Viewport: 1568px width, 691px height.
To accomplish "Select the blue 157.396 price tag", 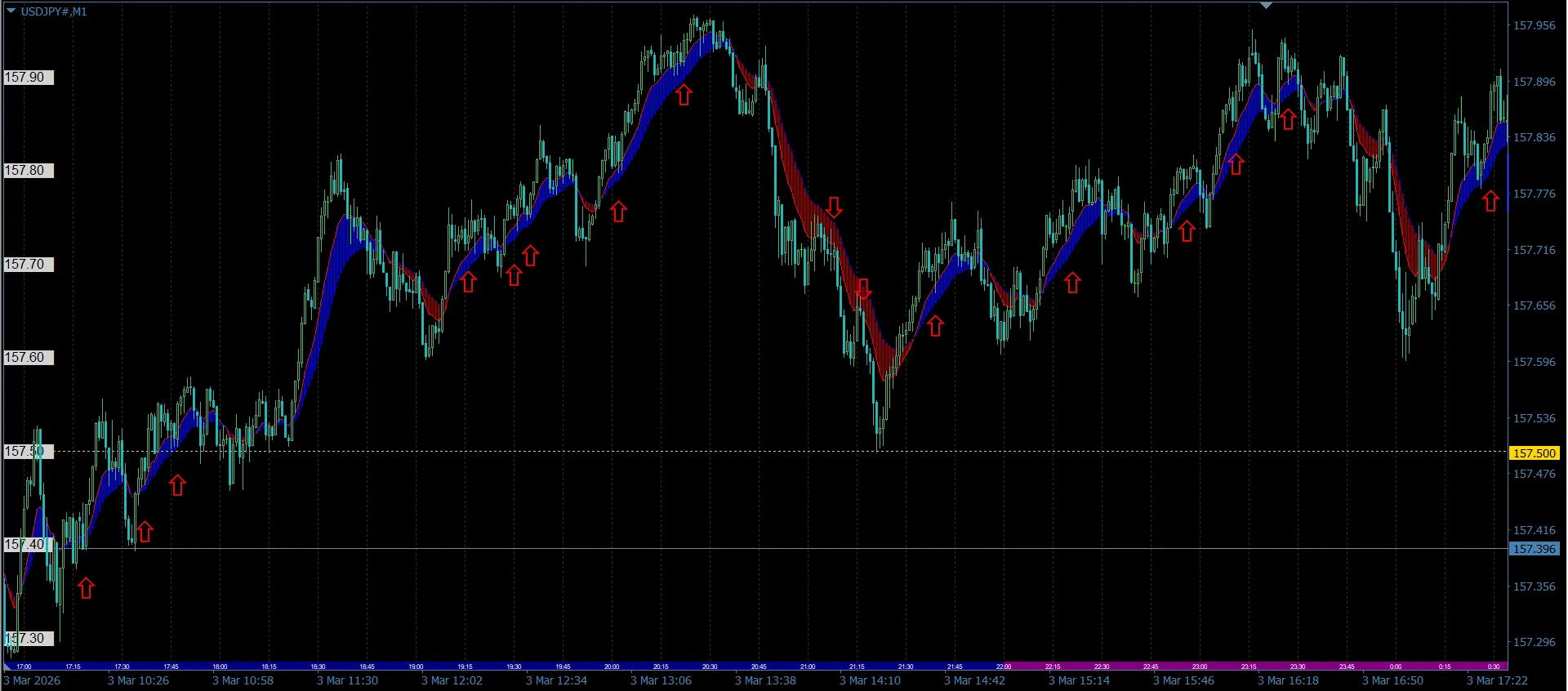I will coord(1534,549).
